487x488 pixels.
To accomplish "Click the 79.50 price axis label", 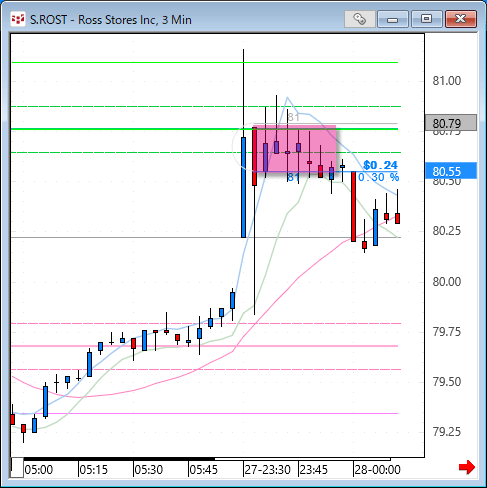I will [x=447, y=382].
